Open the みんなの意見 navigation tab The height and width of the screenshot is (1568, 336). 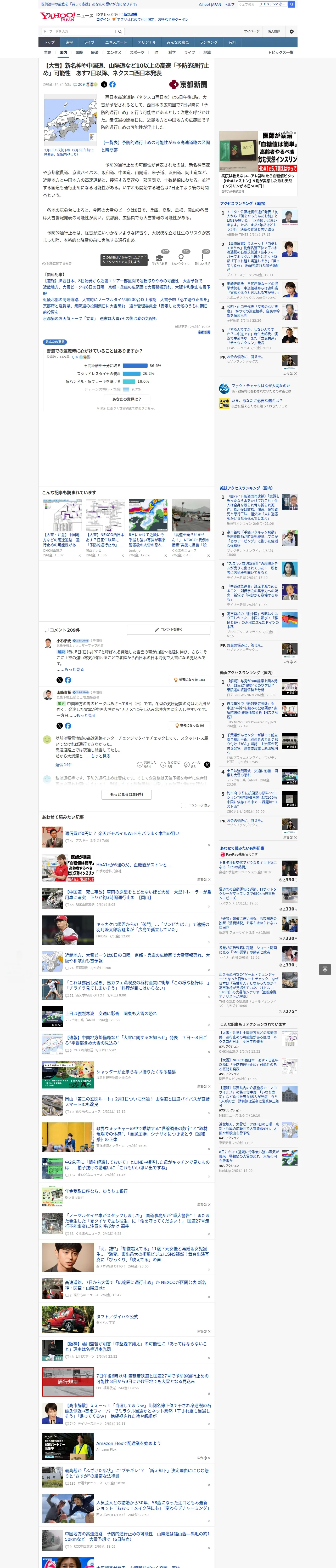[x=177, y=43]
